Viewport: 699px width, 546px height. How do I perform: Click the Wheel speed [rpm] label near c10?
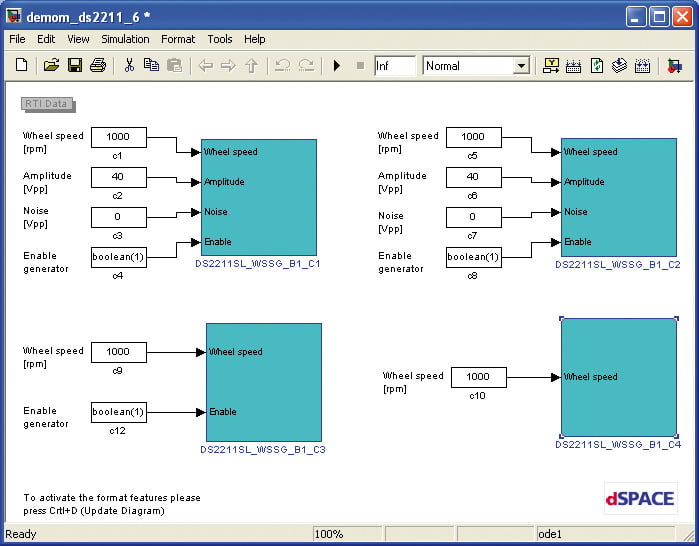pyautogui.click(x=413, y=382)
